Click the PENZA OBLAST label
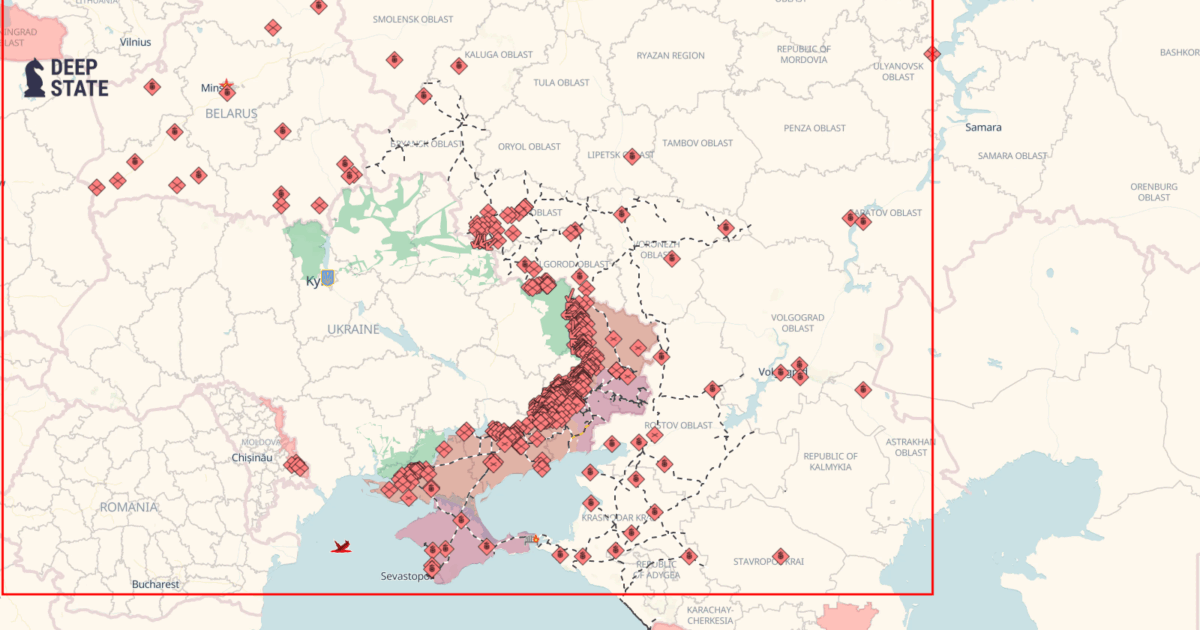The width and height of the screenshot is (1200, 630). 815,128
